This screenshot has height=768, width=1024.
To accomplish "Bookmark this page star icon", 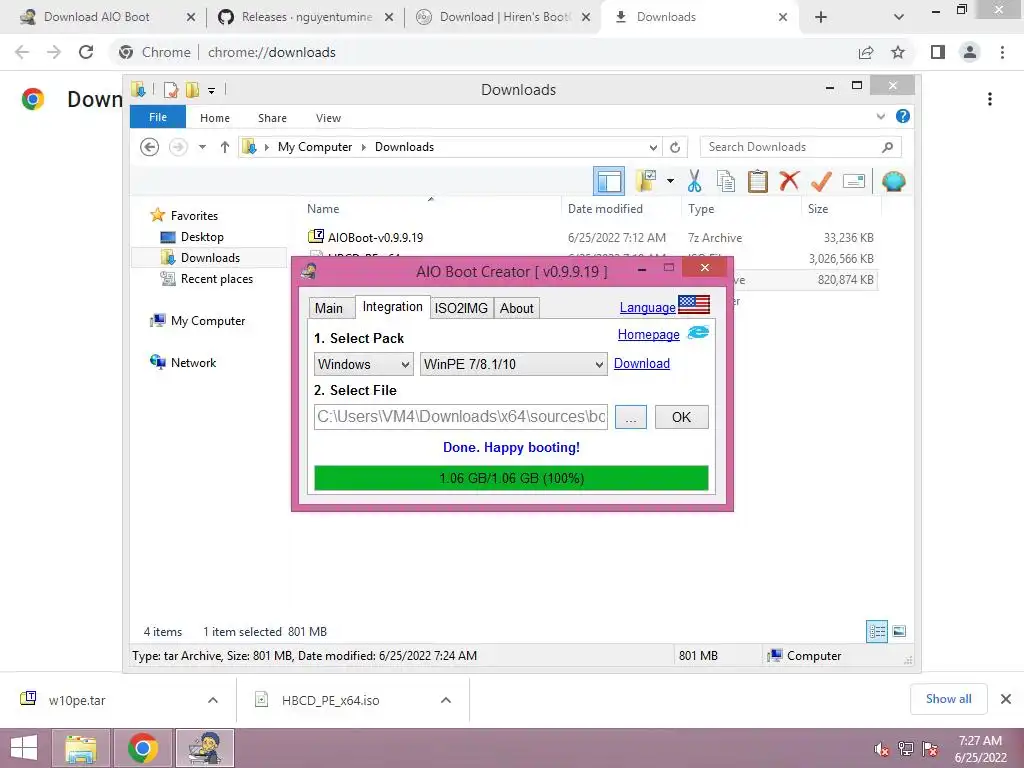I will click(x=898, y=52).
